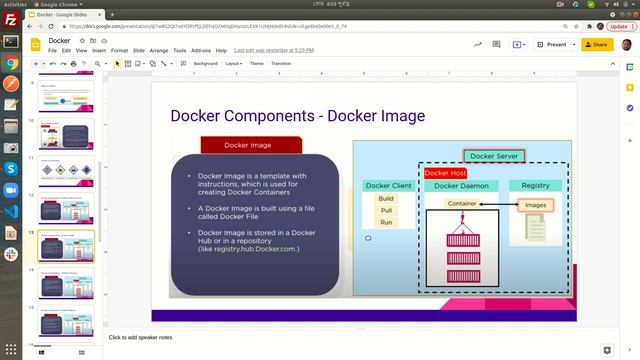Select the Text box tool
The width and height of the screenshot is (640, 360).
coord(128,64)
